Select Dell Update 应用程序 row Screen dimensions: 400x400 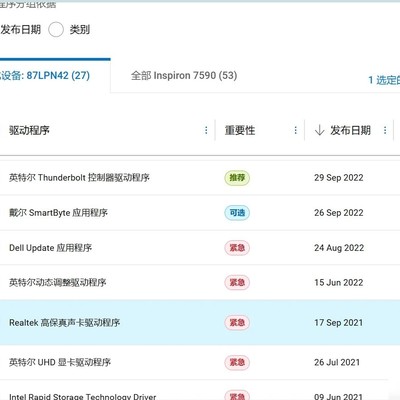(x=200, y=248)
